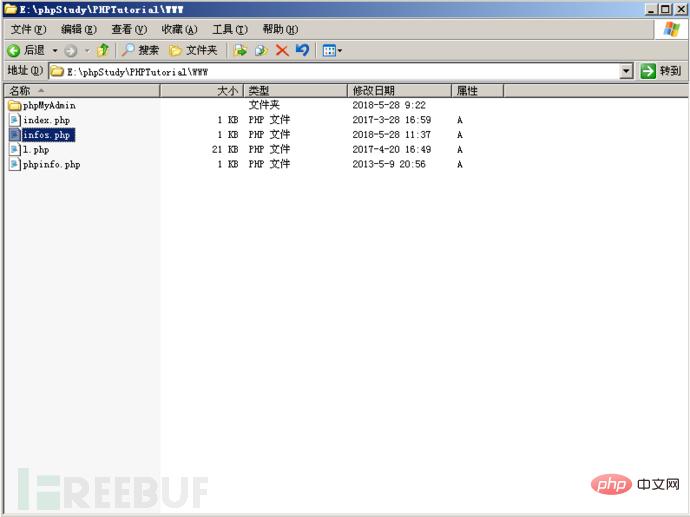Click the Windows flag logo icon

tap(672, 30)
